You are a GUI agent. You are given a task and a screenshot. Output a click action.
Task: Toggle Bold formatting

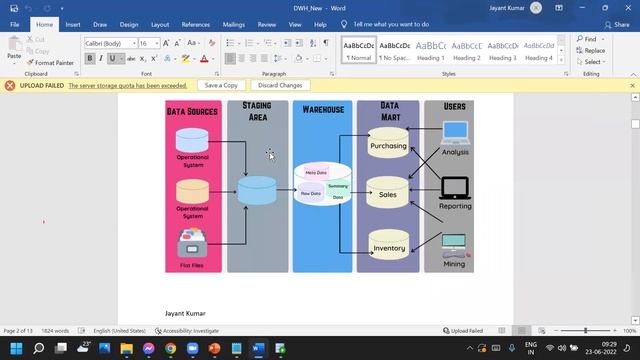(90, 59)
